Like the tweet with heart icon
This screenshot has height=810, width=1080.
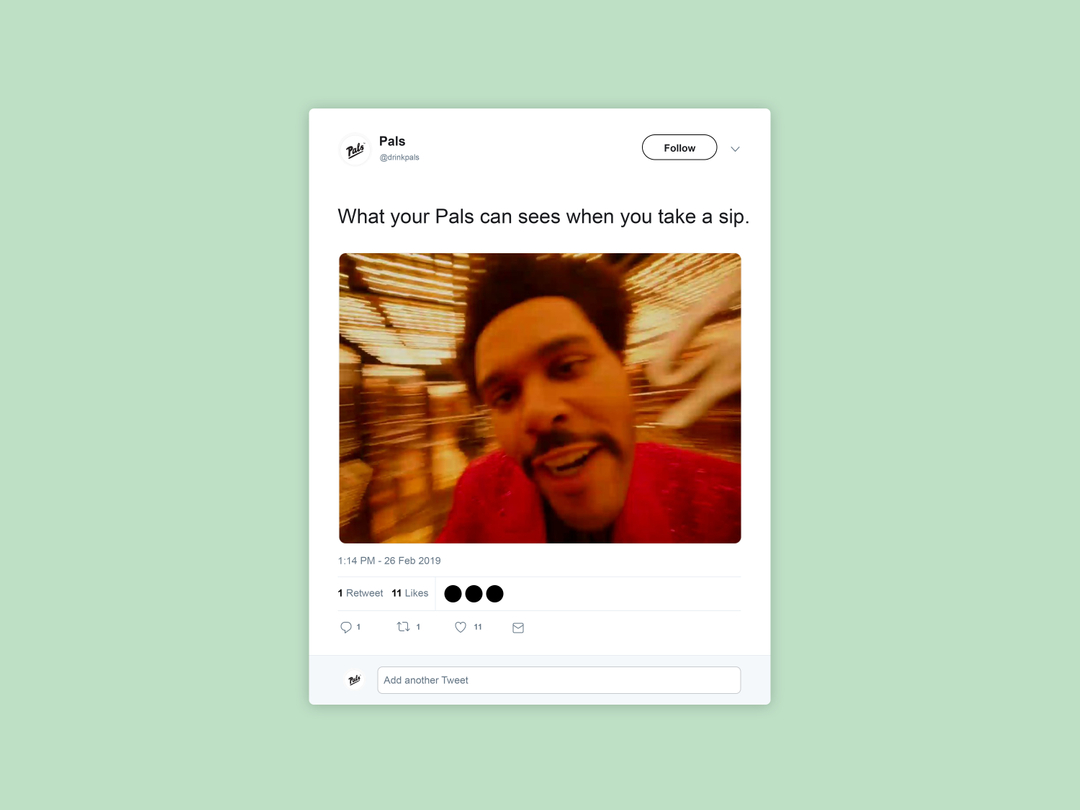pos(460,627)
